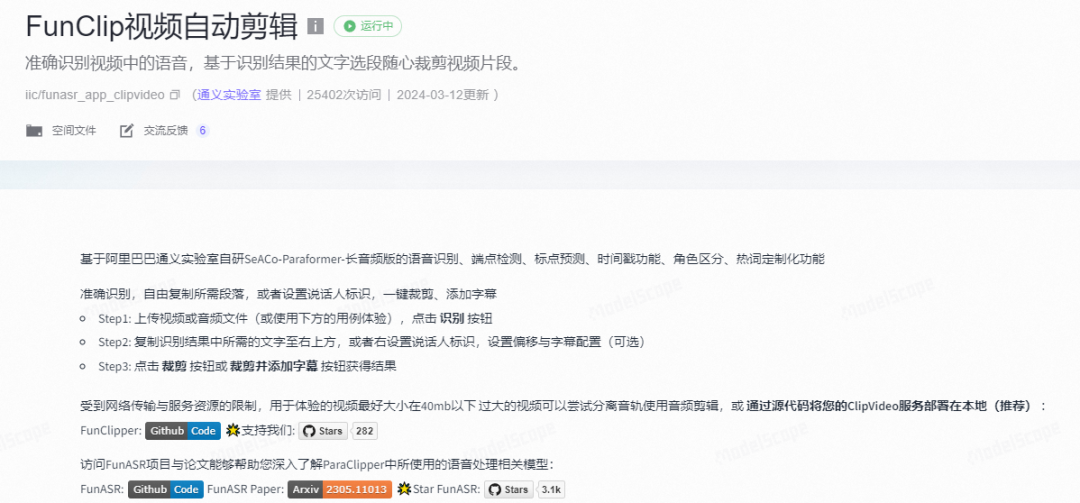Open FunClipper Github Code badge
This screenshot has width=1080, height=503.
183,431
